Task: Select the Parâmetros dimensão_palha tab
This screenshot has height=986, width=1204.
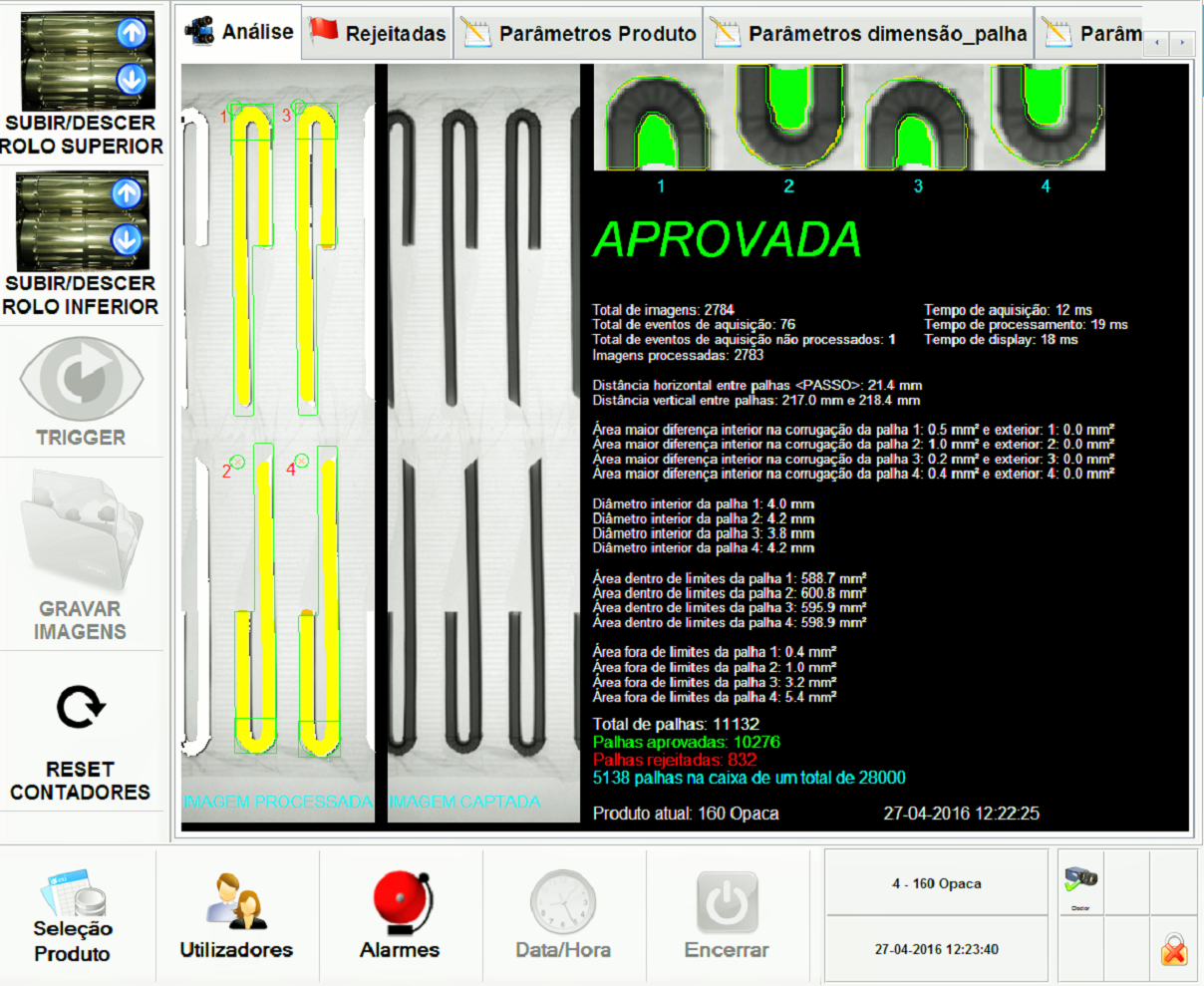Action: (869, 33)
